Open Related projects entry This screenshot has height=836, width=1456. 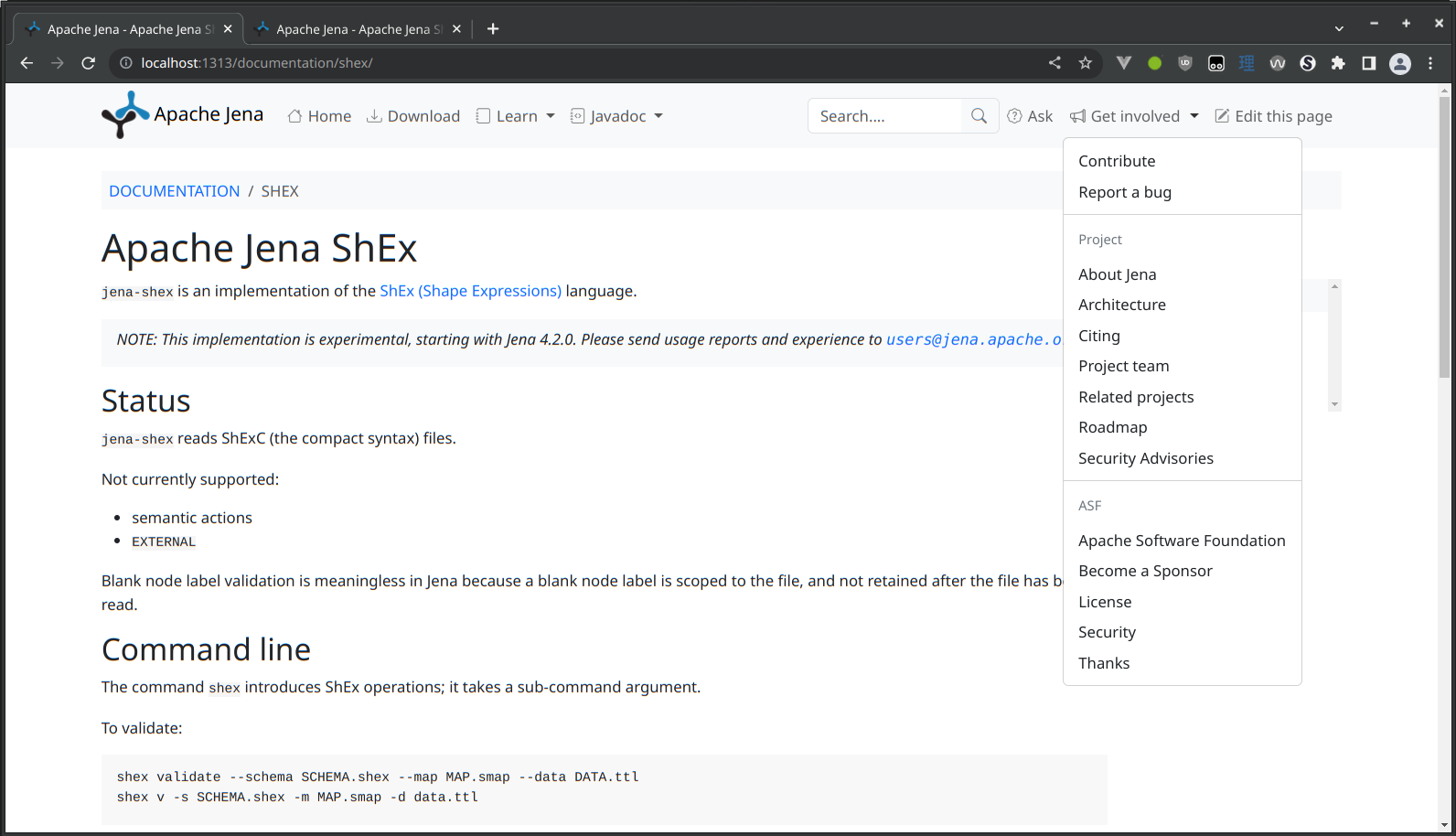pos(1183,397)
